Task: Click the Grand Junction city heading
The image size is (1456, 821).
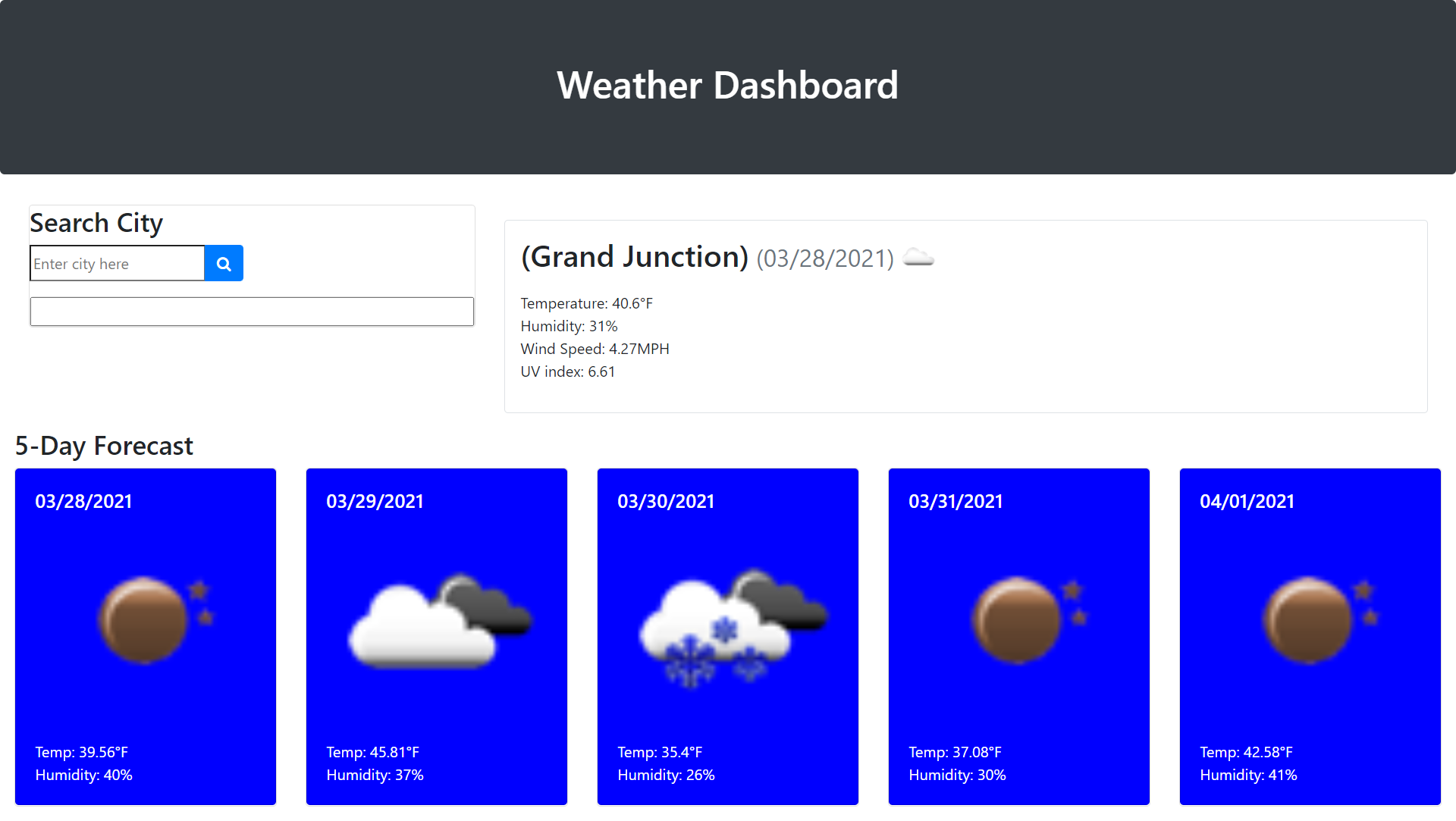Action: [x=635, y=257]
